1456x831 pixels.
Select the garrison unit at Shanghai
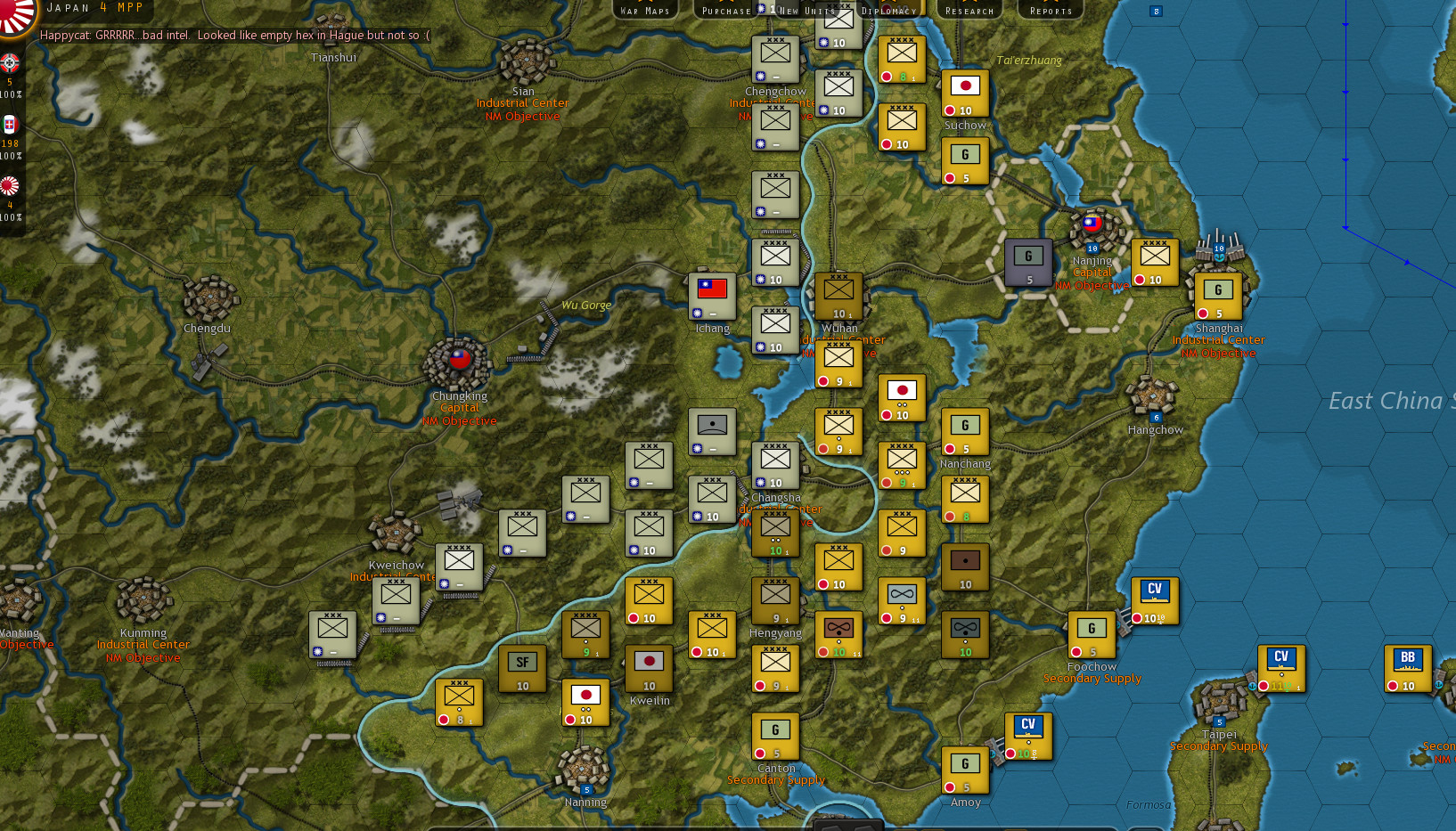1218,297
